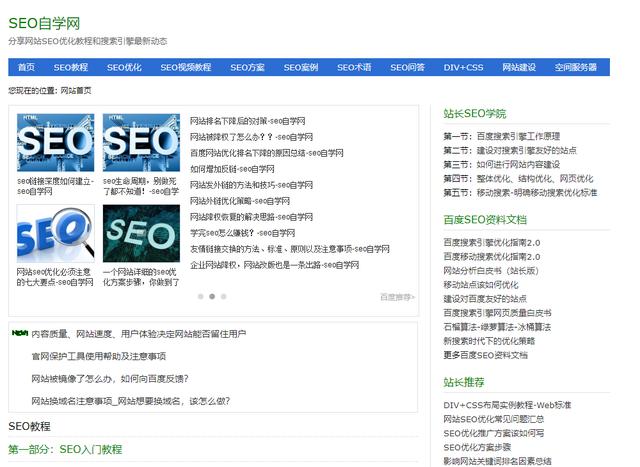Open 百度移动搜索优化指南2.0
Viewport: 640px width, 467px height.
coord(492,257)
